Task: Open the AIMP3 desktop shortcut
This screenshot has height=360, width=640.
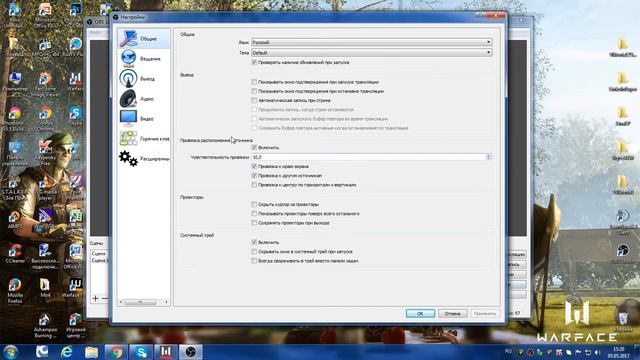Action: coord(15,219)
